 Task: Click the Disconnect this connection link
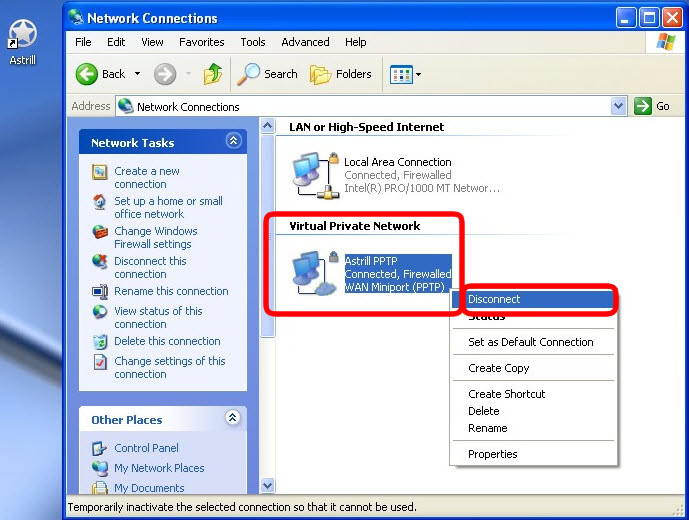click(x=150, y=267)
